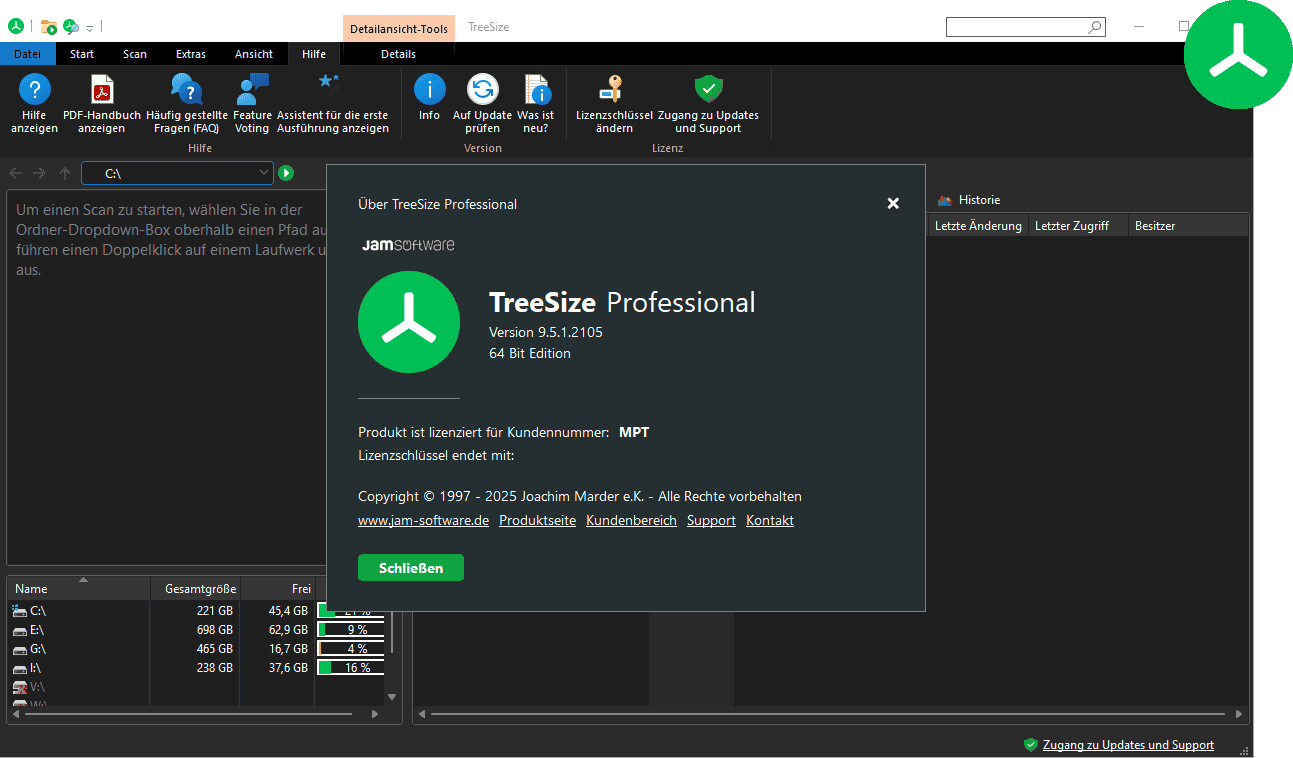Click the drive list horizontal scroll right arrow
The image size is (1293, 758).
pyautogui.click(x=375, y=714)
